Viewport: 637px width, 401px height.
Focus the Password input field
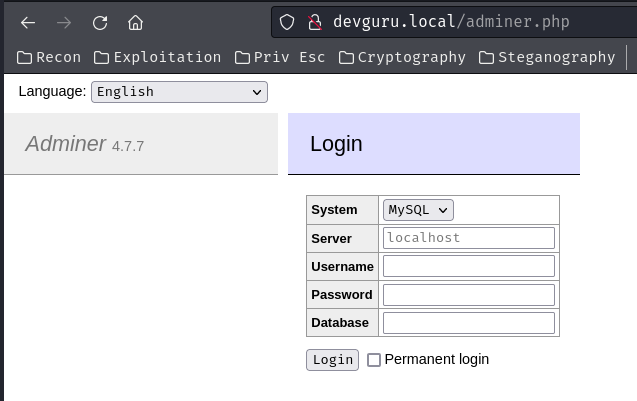coord(468,295)
